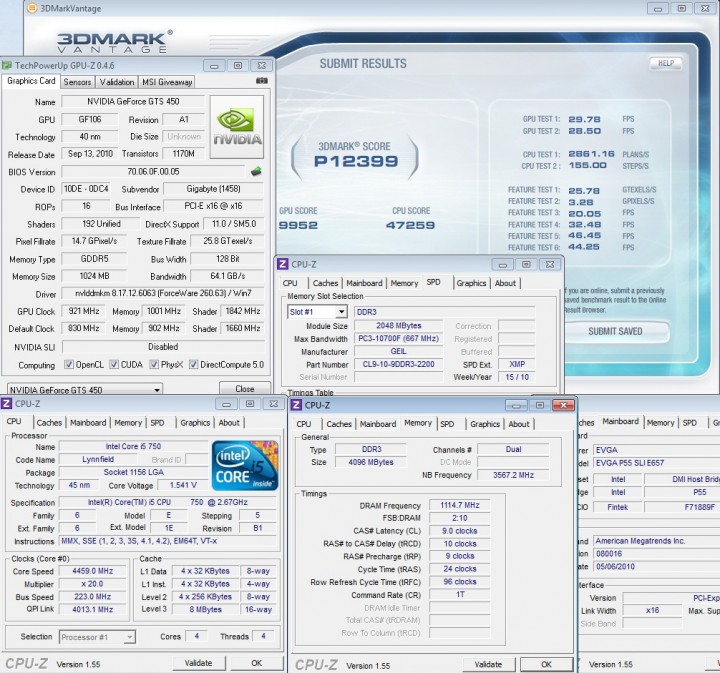
Task: Minimize the GPU-Z window
Action: coord(214,66)
